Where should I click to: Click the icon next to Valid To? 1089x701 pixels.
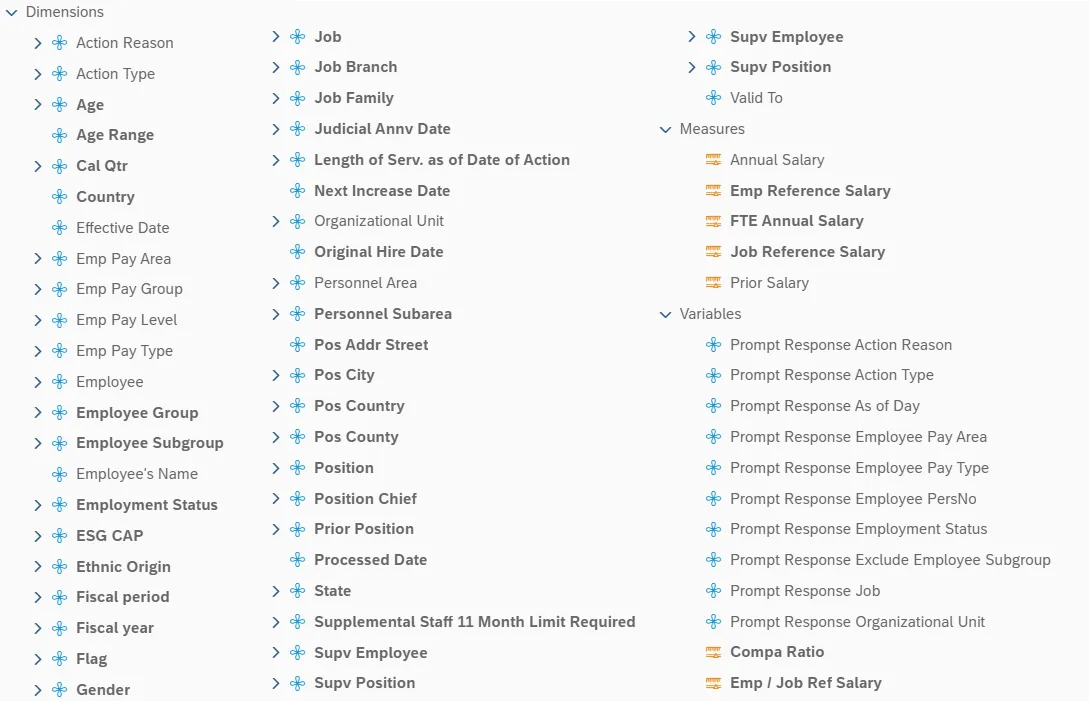click(x=713, y=98)
